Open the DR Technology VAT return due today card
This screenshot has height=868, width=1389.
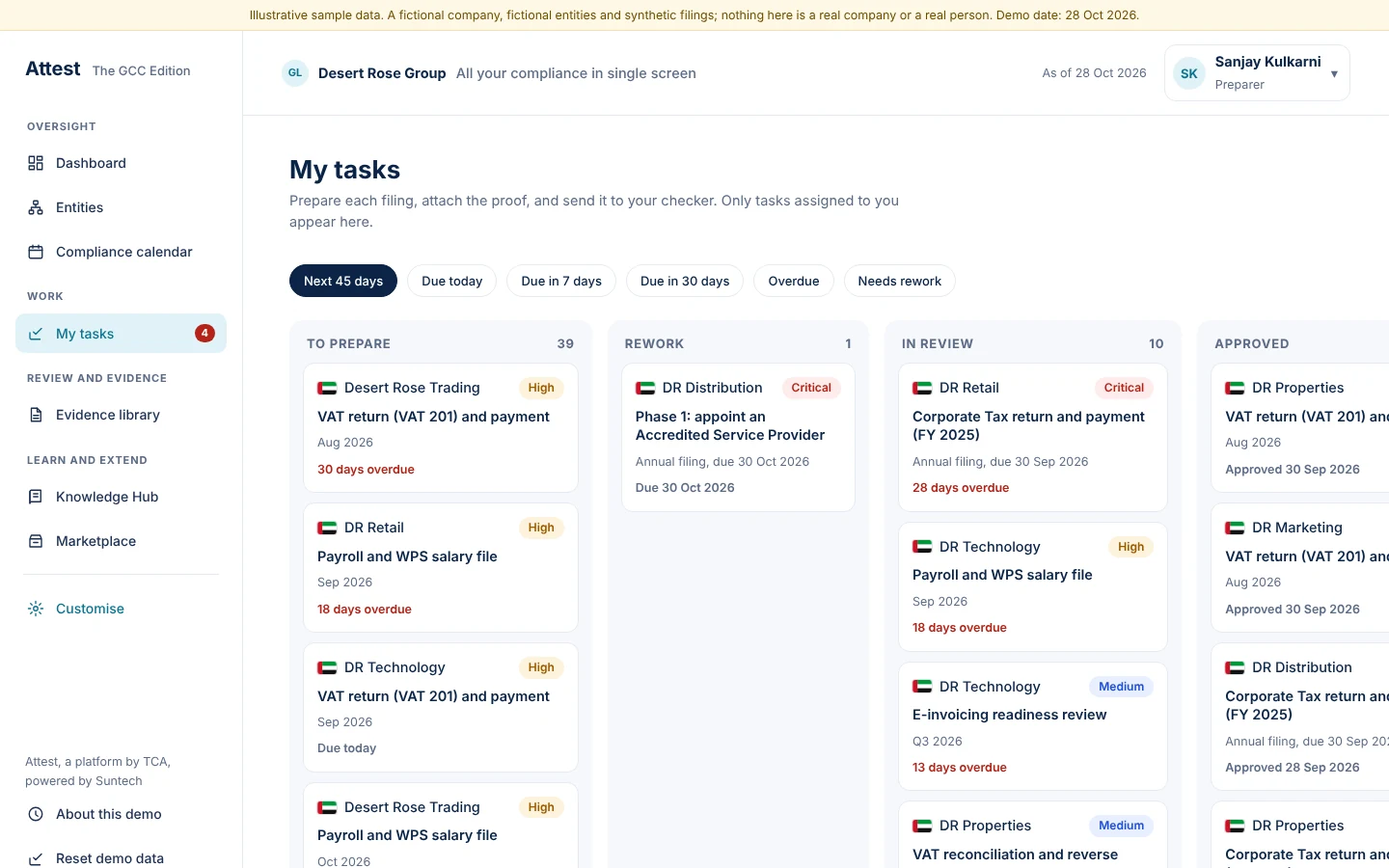[441, 708]
